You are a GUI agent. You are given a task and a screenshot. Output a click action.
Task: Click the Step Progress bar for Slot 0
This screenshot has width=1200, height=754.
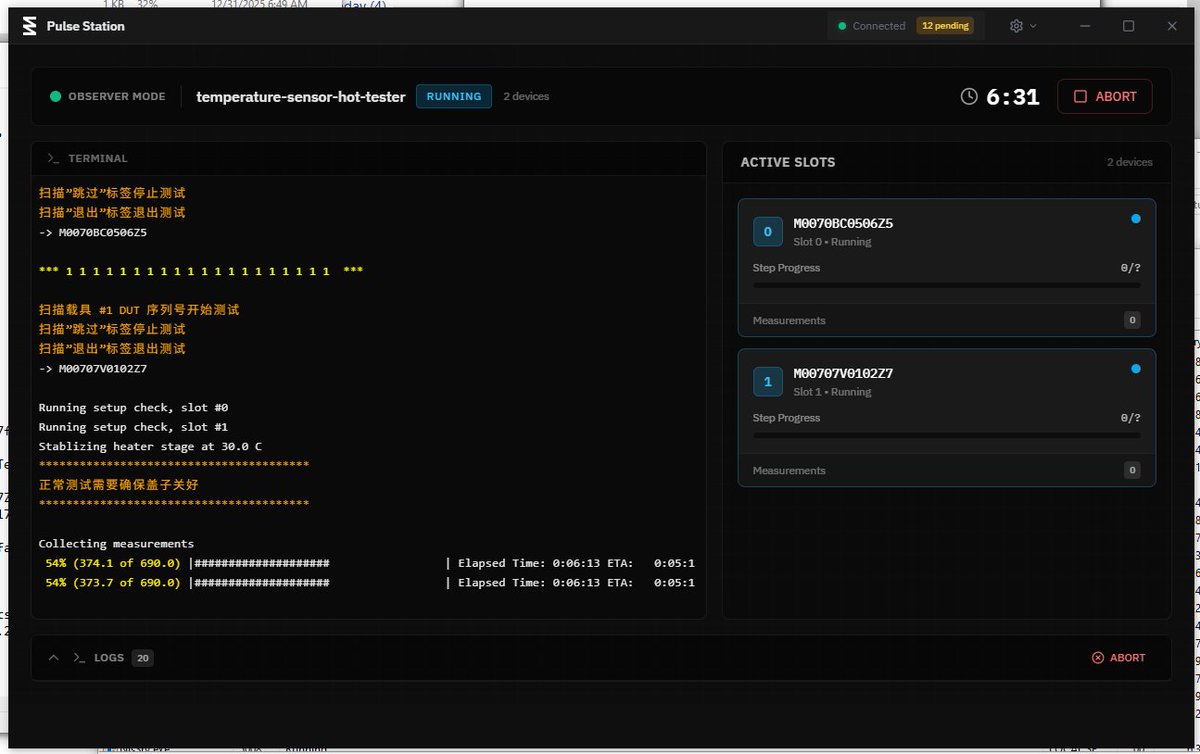click(946, 285)
